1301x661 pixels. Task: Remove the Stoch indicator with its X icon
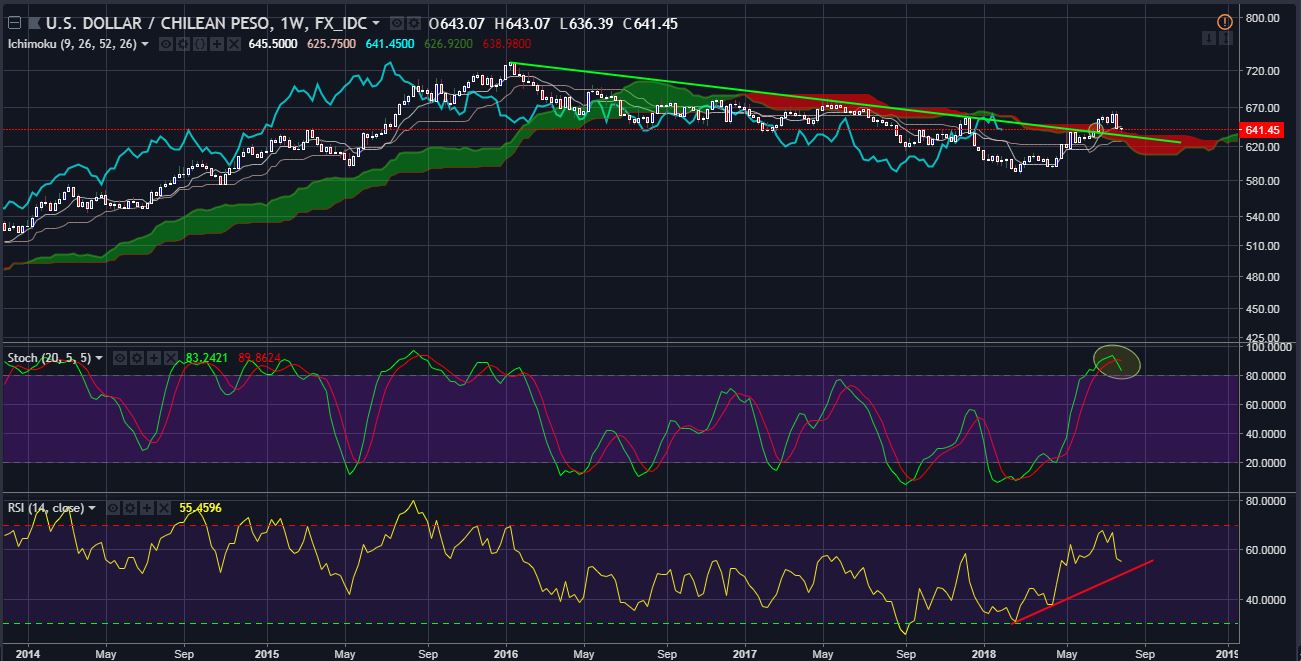pos(171,357)
